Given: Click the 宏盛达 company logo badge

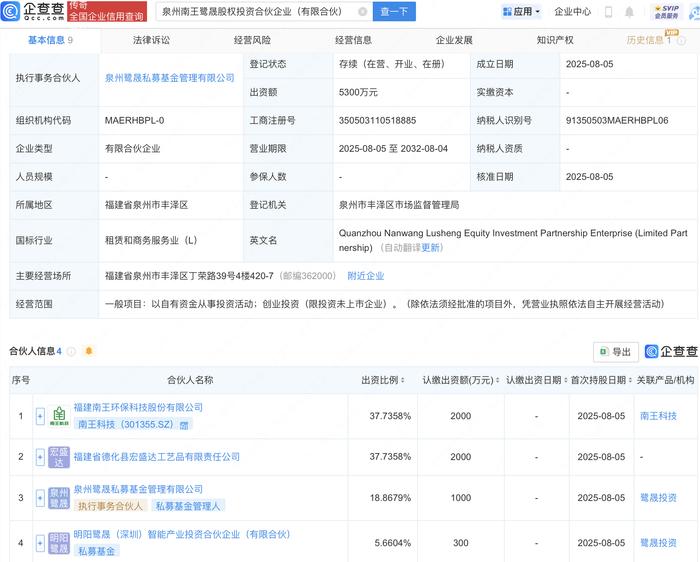Looking at the screenshot, I should [x=59, y=457].
